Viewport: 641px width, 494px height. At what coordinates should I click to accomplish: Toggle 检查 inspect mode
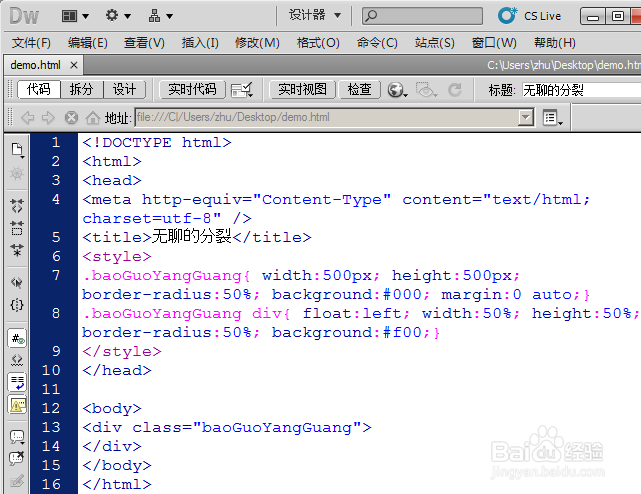359,89
